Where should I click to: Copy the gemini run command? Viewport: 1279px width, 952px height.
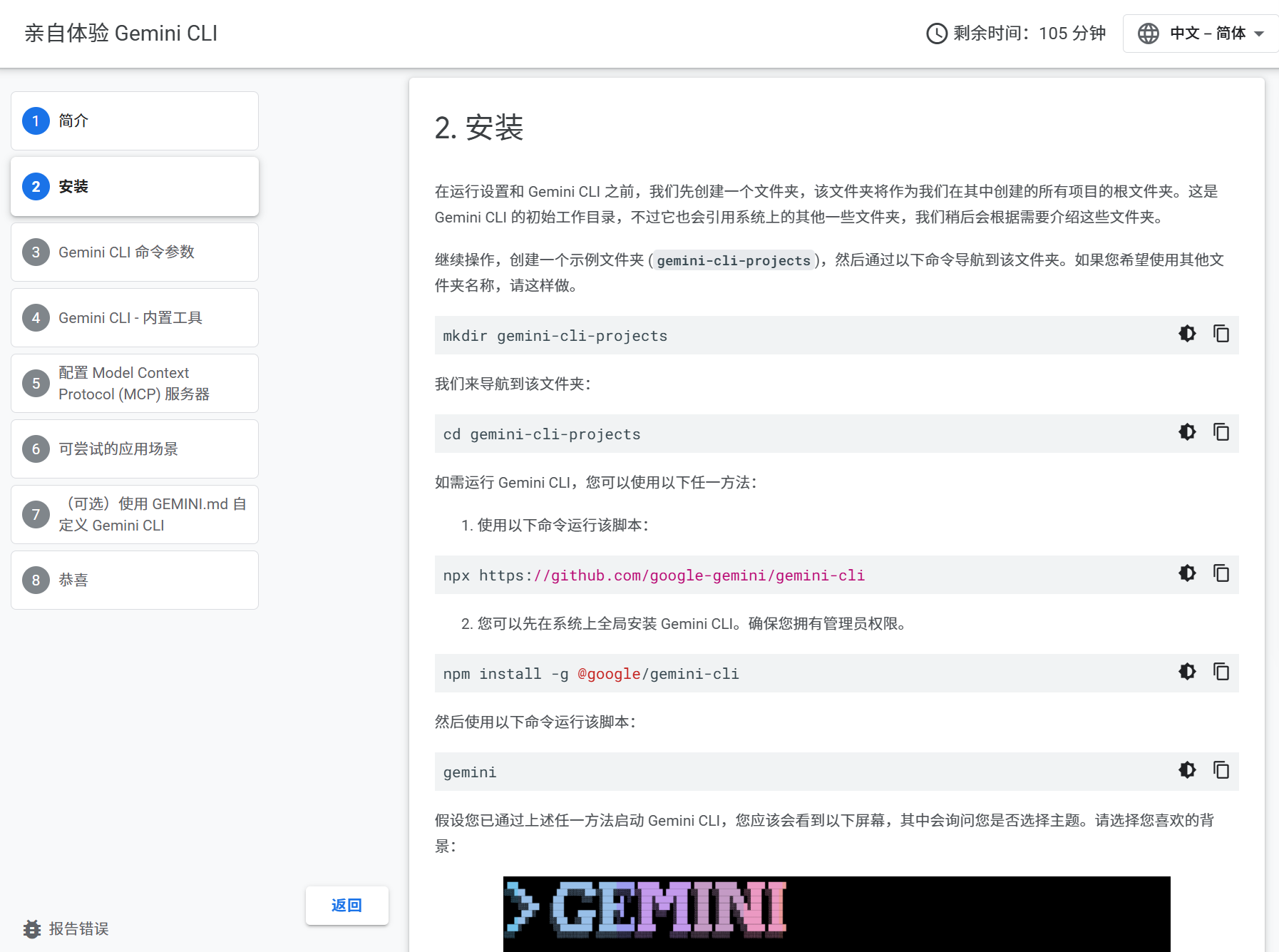point(1221,770)
